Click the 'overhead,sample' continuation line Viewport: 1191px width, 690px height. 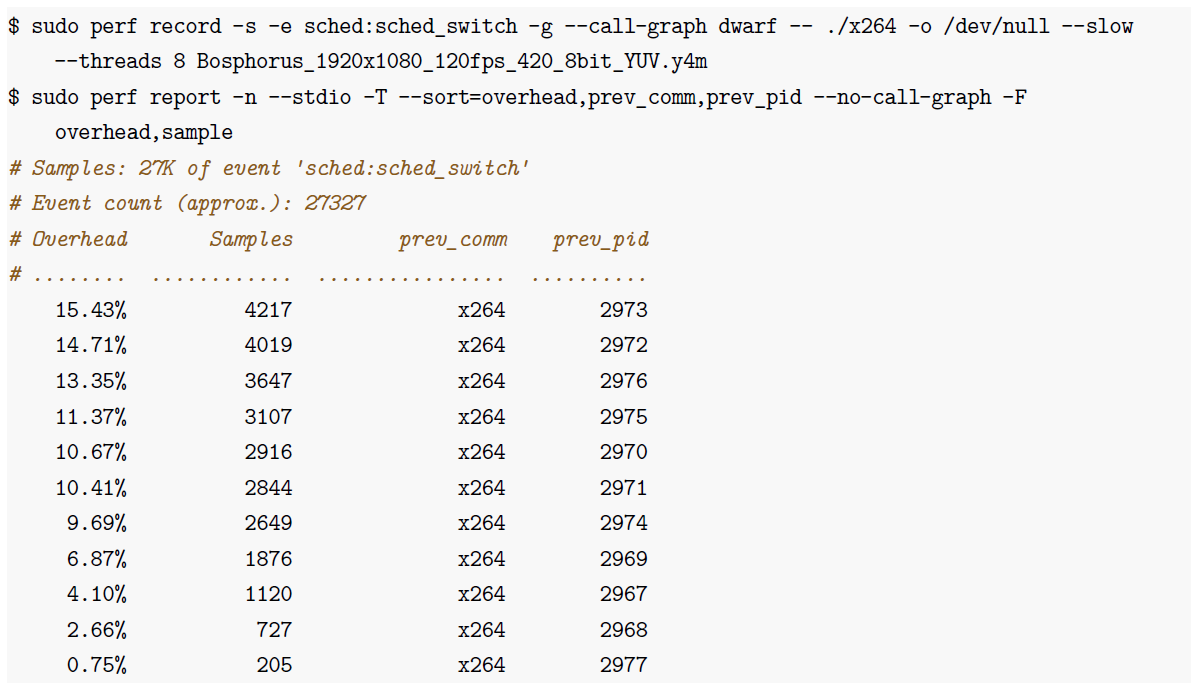[144, 132]
